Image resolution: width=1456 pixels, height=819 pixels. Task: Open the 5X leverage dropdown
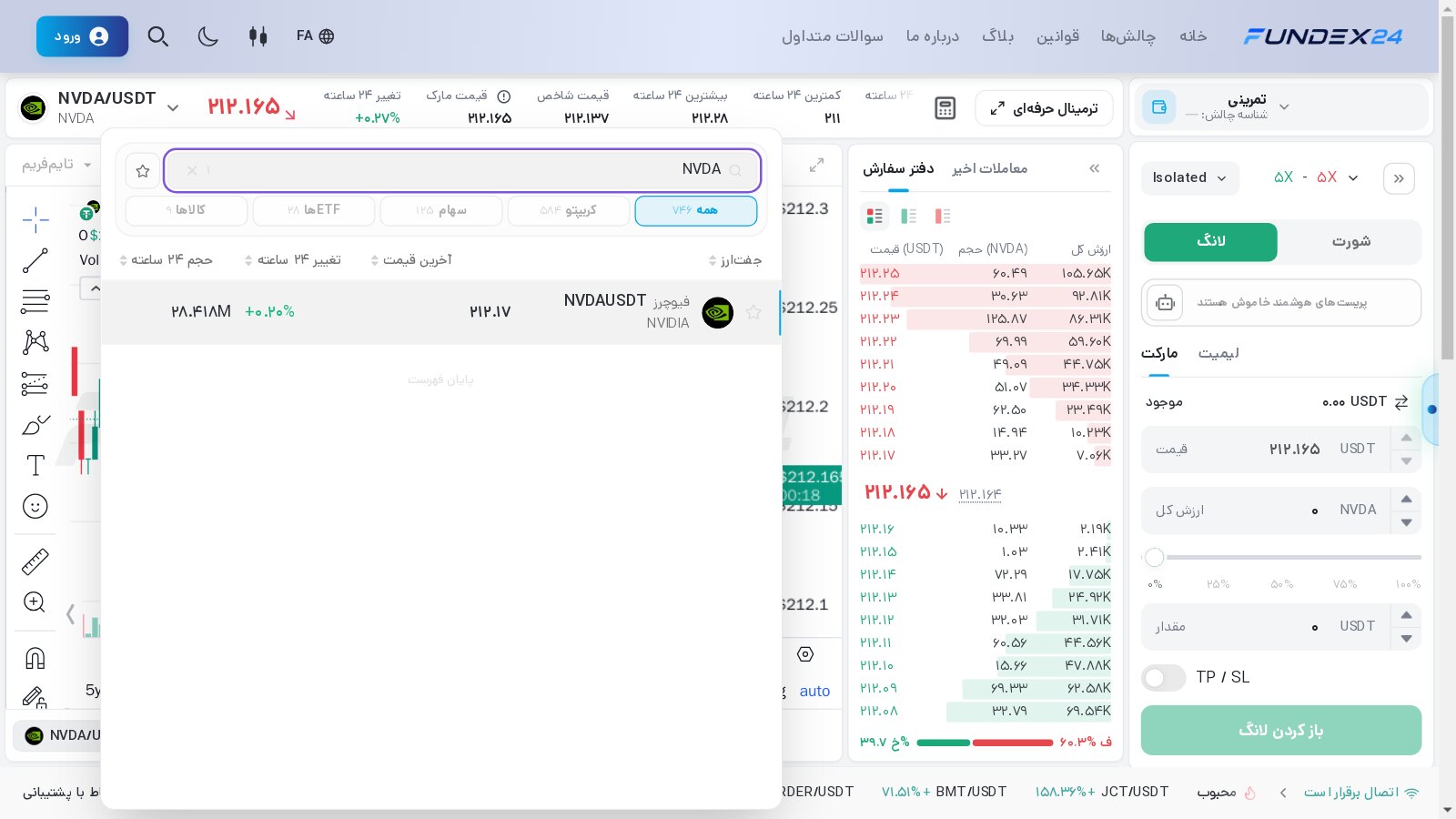[x=1315, y=177]
